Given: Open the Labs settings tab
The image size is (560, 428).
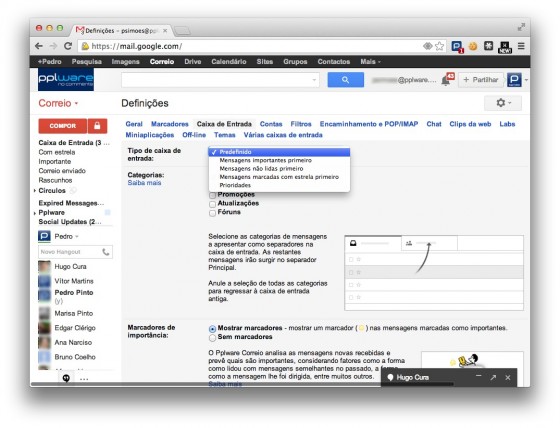Looking at the screenshot, I should pyautogui.click(x=507, y=124).
